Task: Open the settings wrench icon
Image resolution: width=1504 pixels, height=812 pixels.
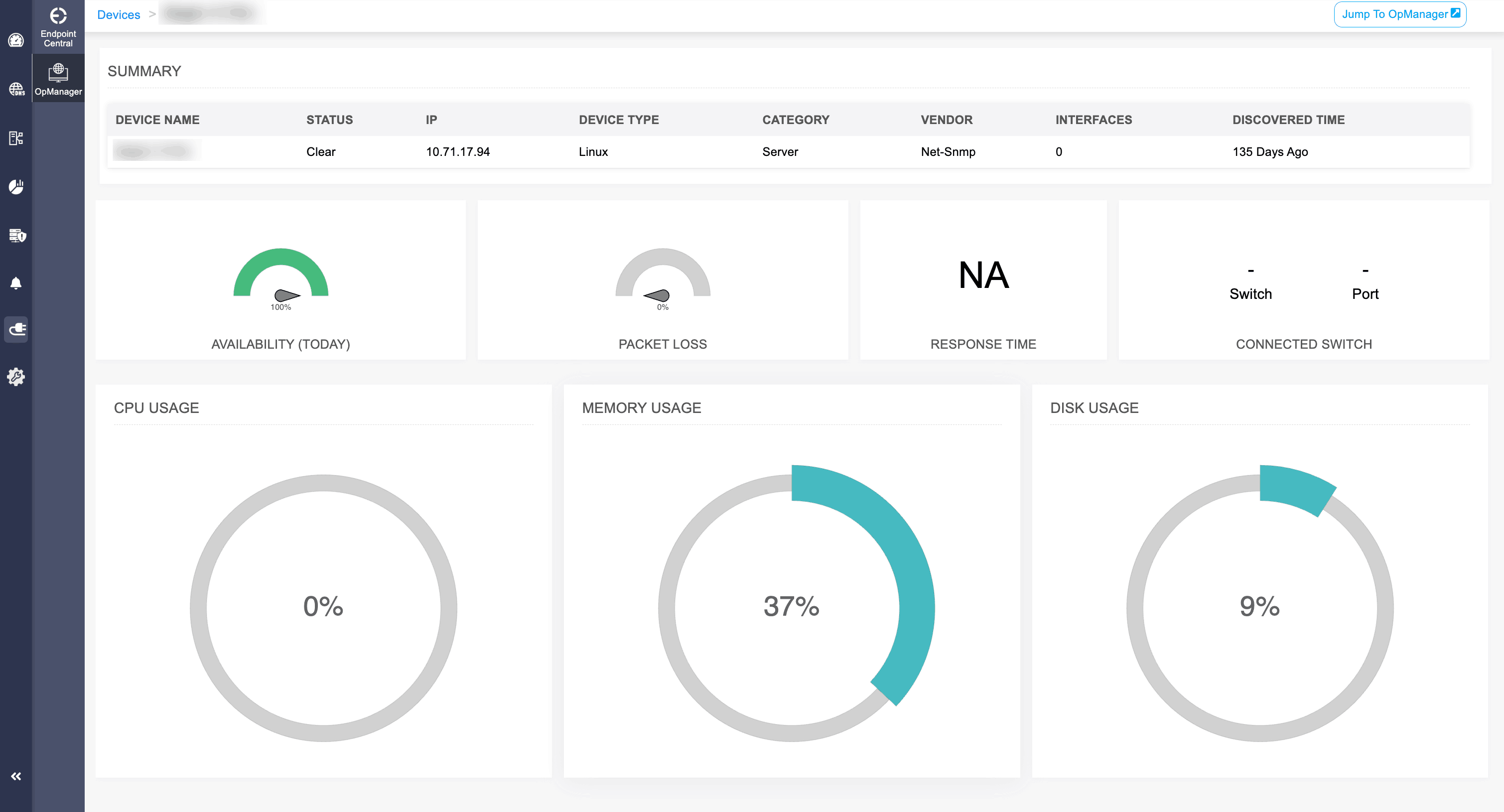Action: click(16, 377)
